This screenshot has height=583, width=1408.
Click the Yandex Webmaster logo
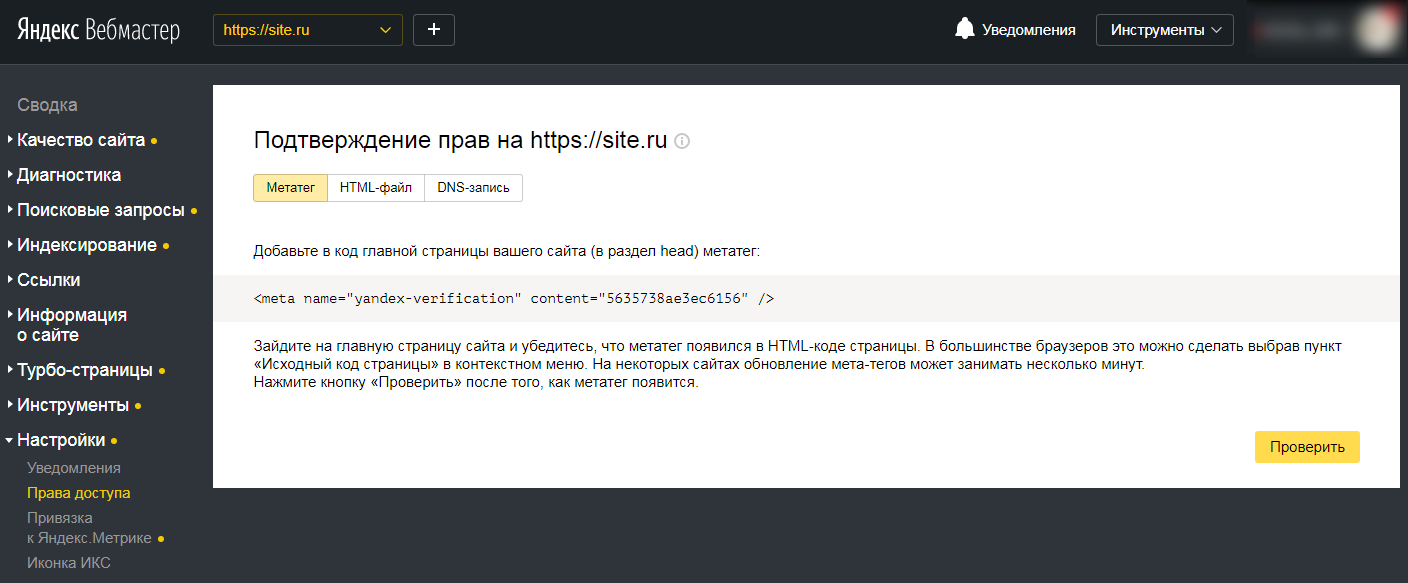(98, 30)
